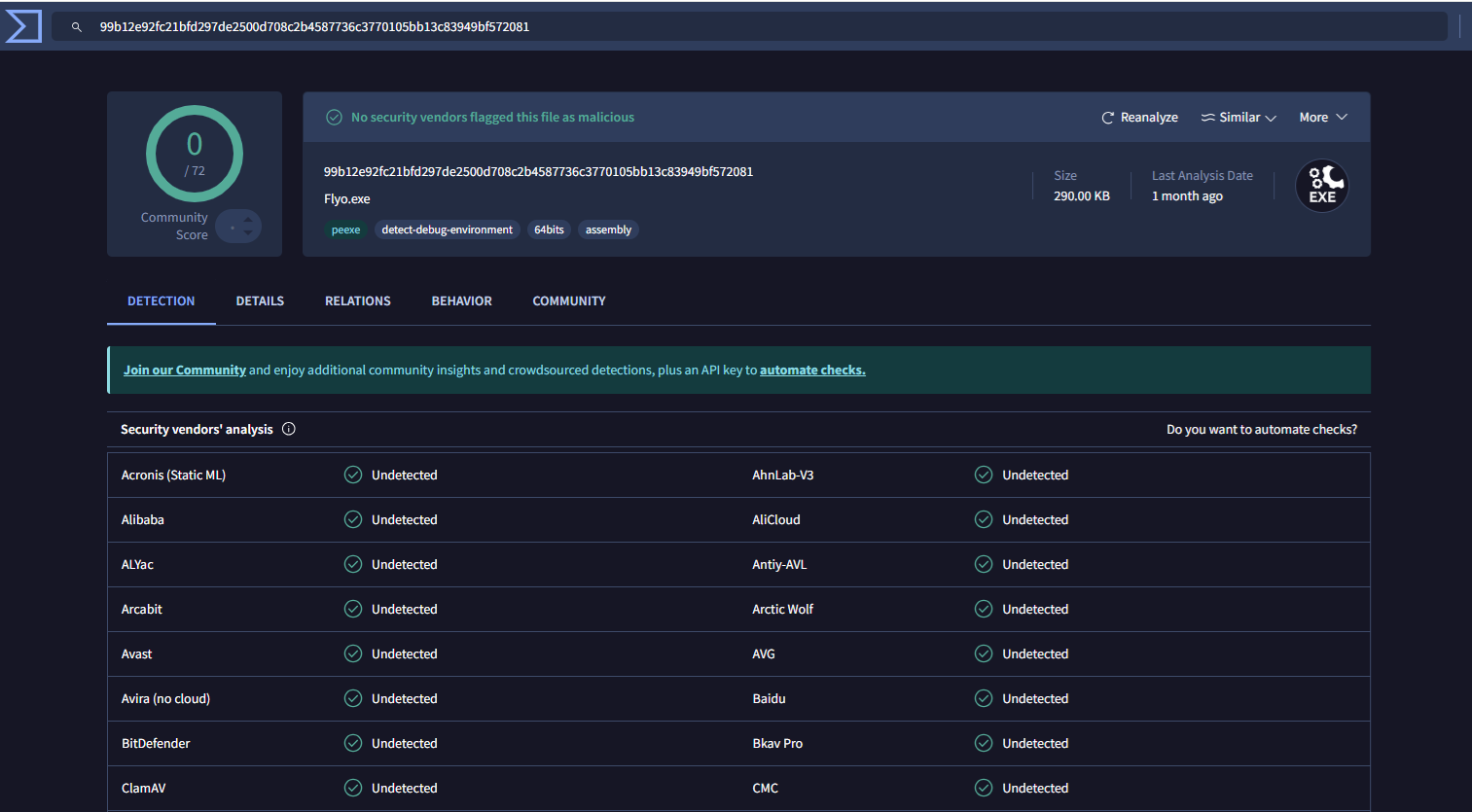This screenshot has width=1472, height=812.
Task: Click the Similar approx-equal icon
Action: pos(1207,118)
